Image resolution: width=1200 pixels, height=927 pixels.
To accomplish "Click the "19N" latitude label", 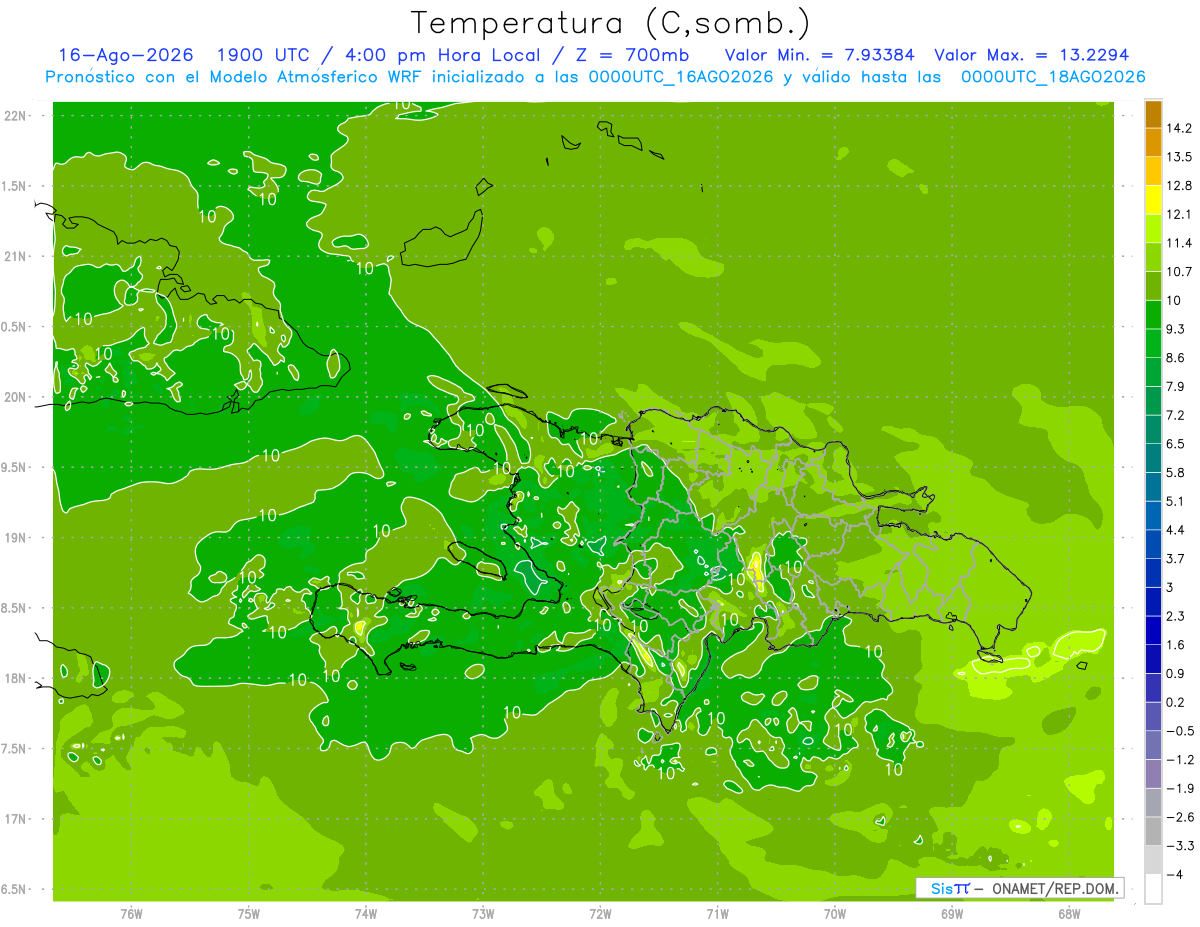I will click(15, 538).
